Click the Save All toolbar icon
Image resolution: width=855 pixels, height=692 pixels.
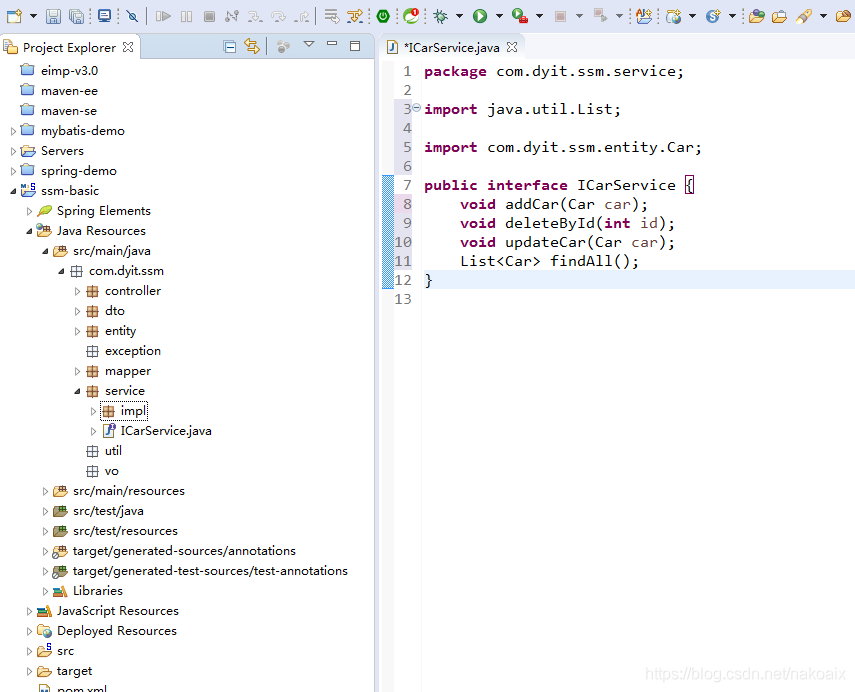76,16
